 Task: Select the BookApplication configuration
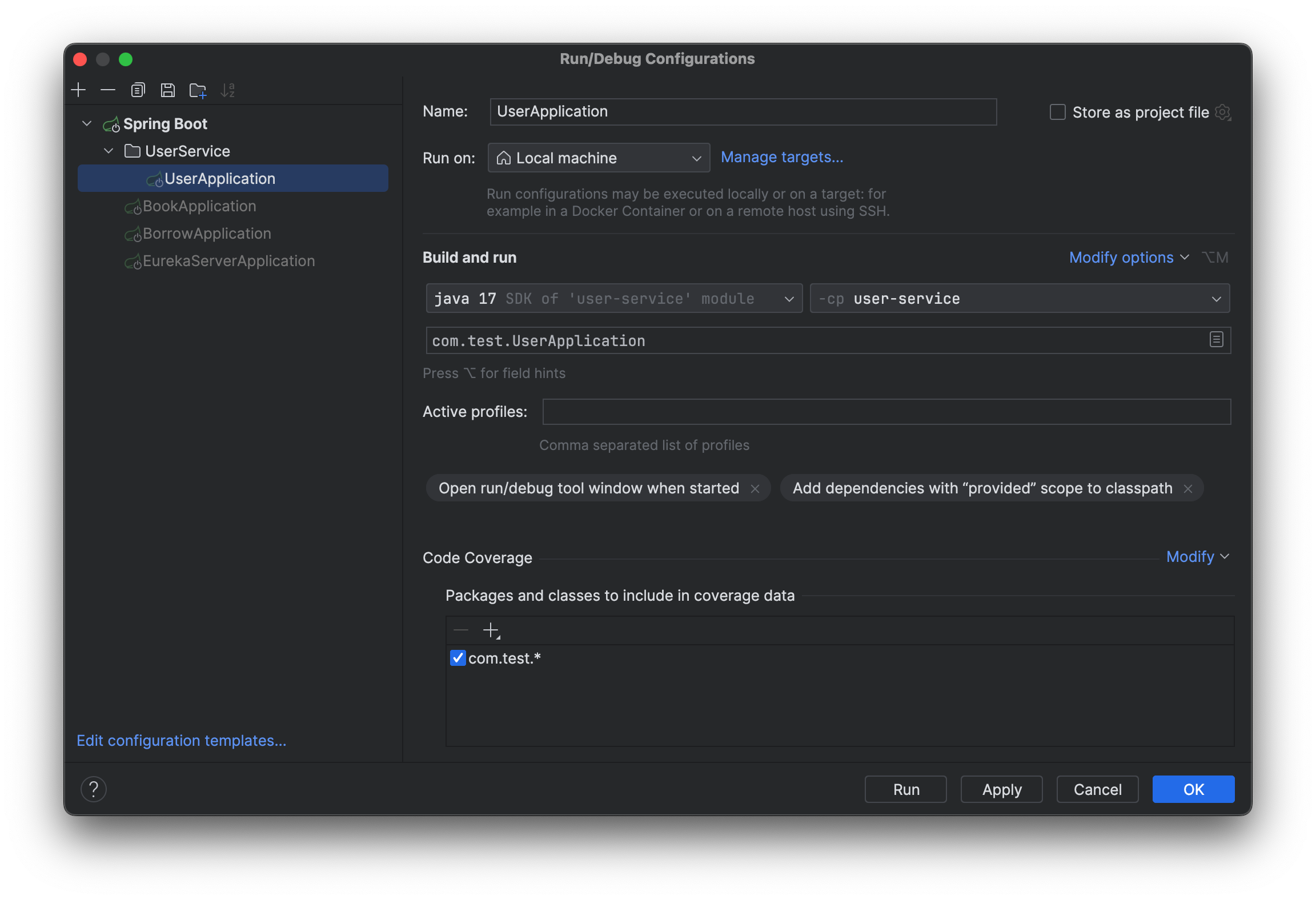pos(199,206)
